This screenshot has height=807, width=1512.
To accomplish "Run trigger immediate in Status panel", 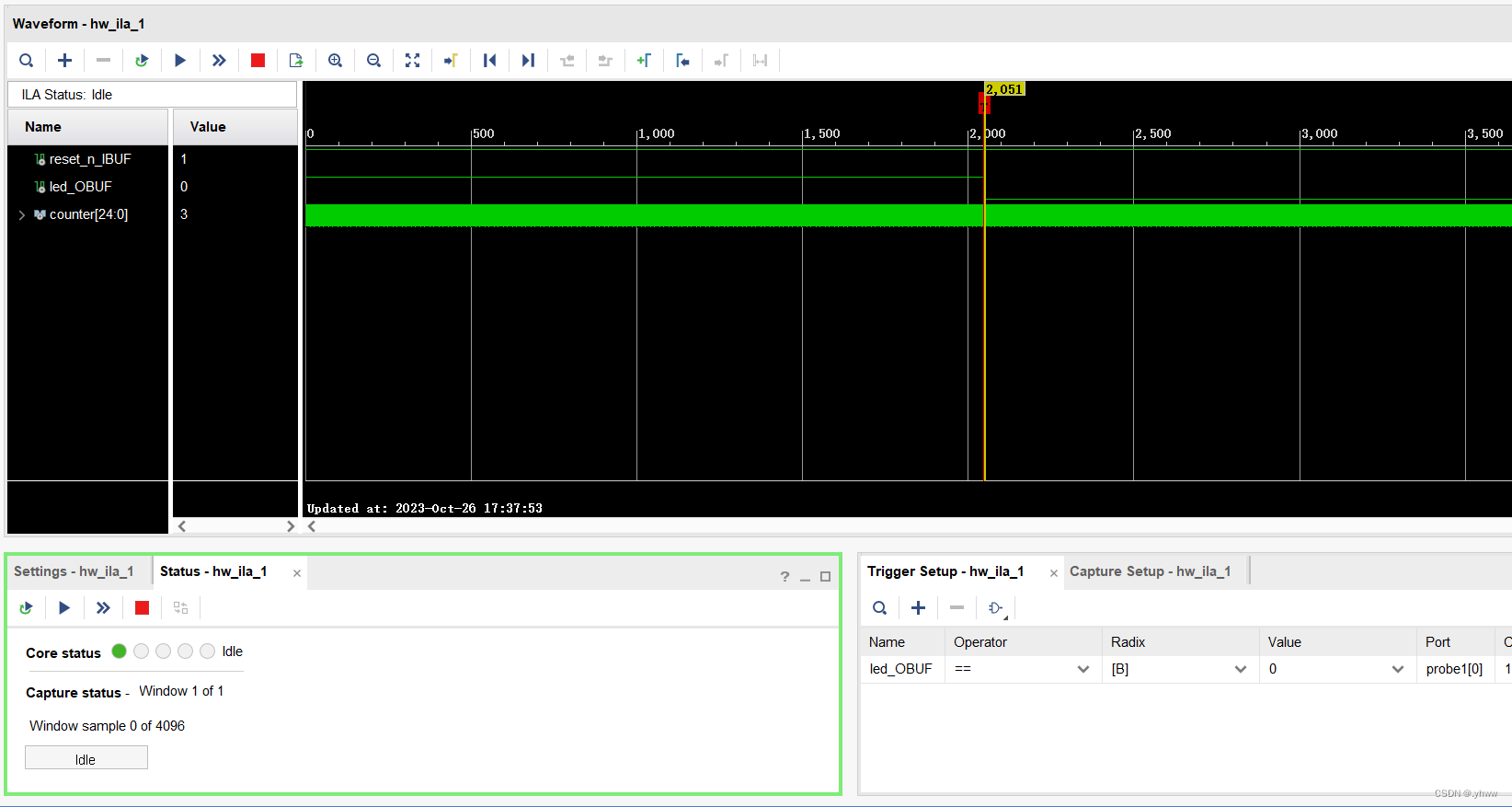I will pos(103,607).
